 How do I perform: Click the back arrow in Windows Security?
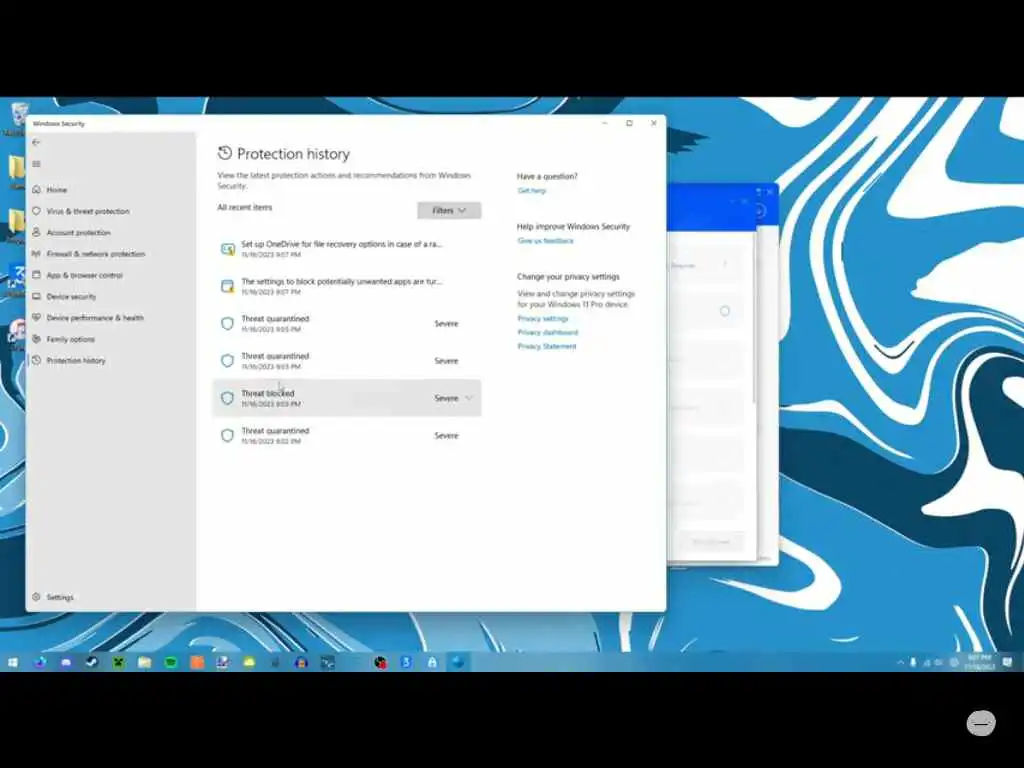point(36,142)
